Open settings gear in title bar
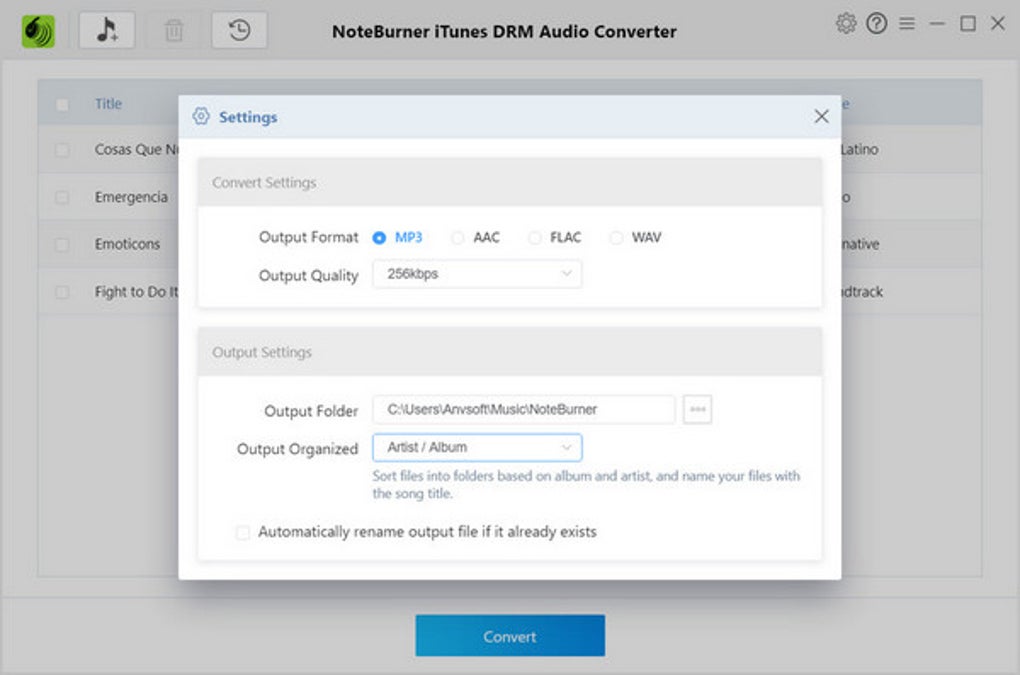Image resolution: width=1020 pixels, height=675 pixels. coord(846,24)
